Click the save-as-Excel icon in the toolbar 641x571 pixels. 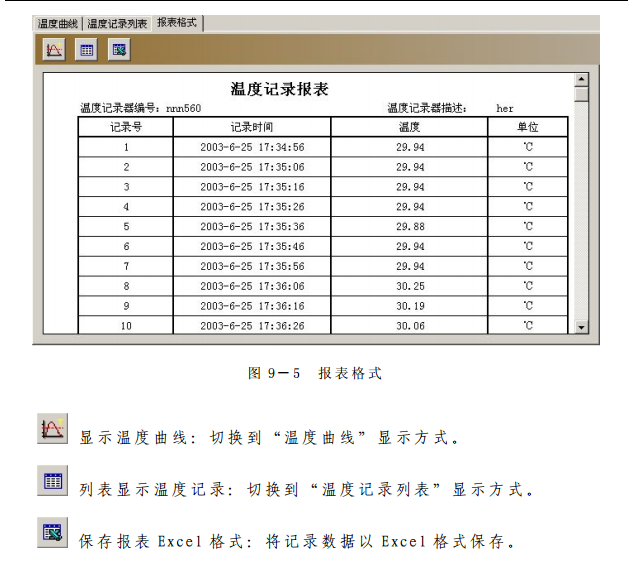119,49
